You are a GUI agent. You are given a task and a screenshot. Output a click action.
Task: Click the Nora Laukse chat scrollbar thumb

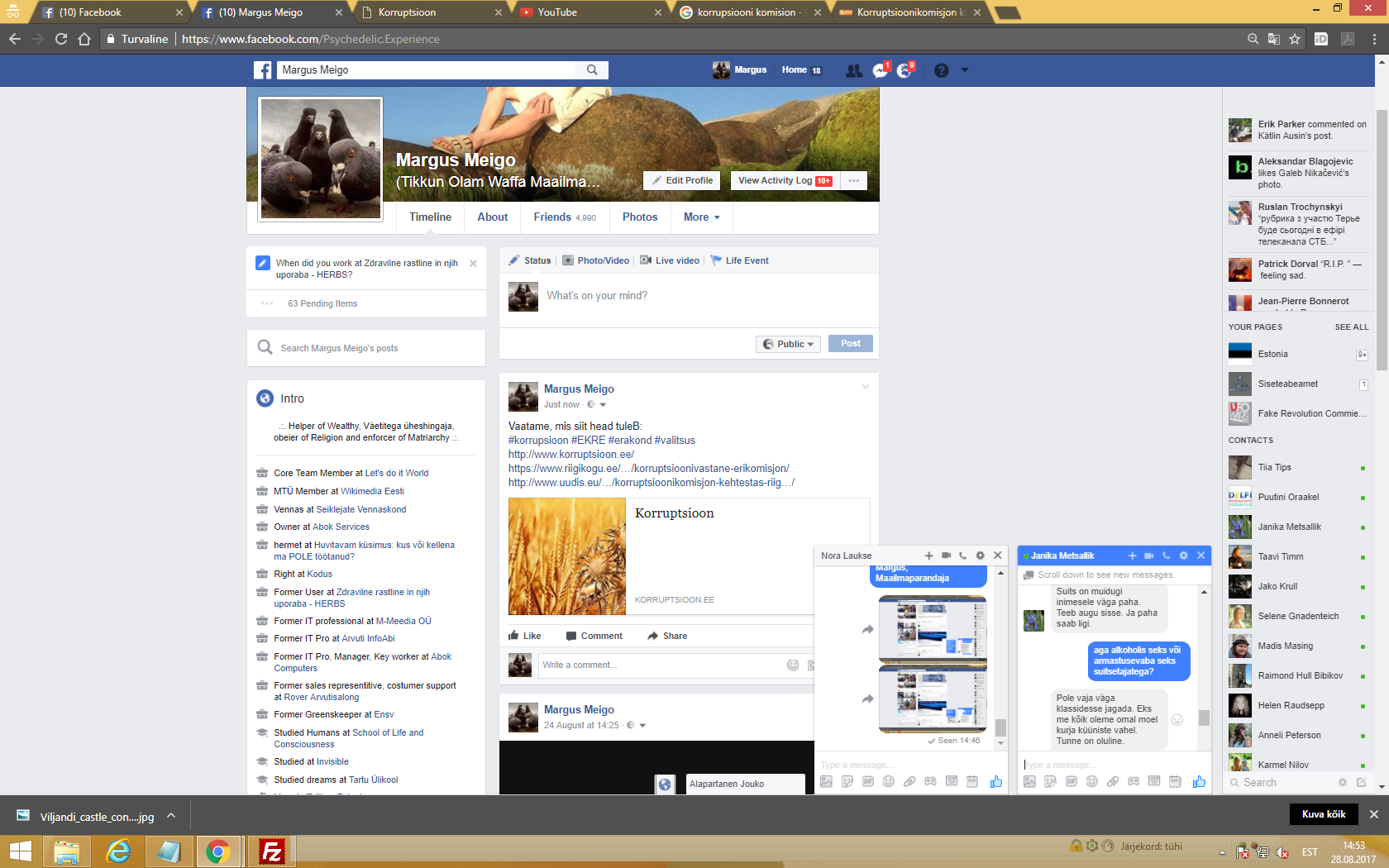[x=1000, y=727]
